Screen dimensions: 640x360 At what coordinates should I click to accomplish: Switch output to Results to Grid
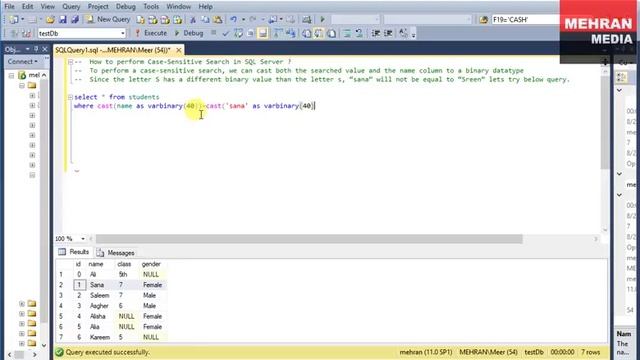[x=319, y=33]
